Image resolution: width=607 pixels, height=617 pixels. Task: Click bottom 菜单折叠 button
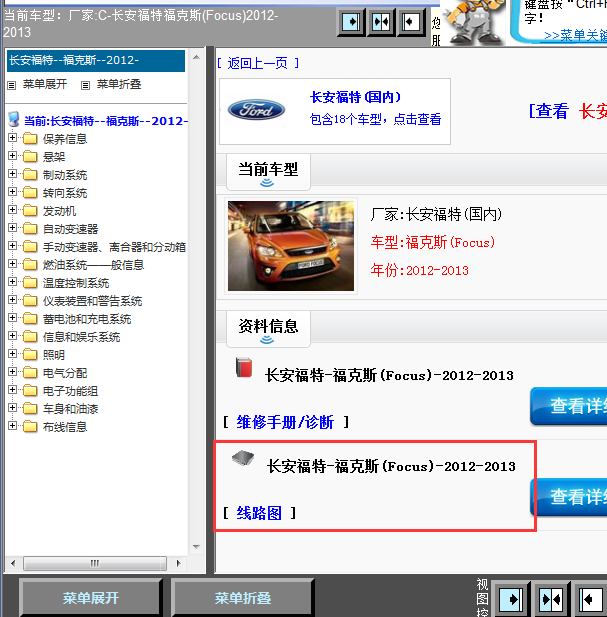pos(242,598)
